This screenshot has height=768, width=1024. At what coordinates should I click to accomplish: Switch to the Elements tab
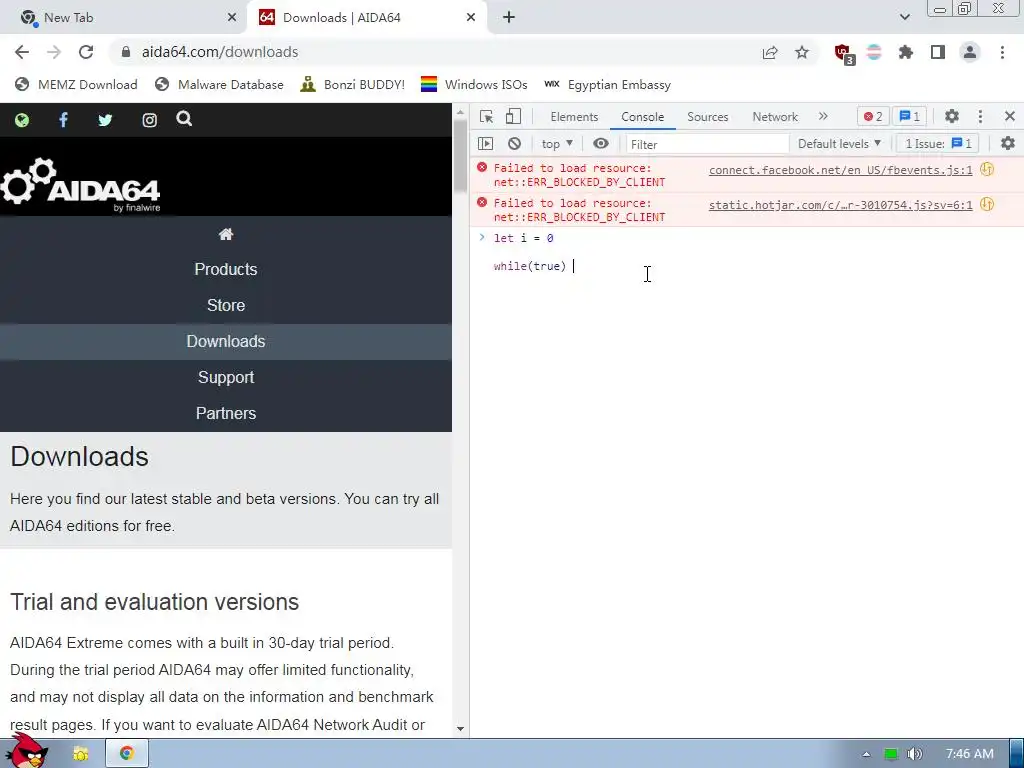point(574,116)
